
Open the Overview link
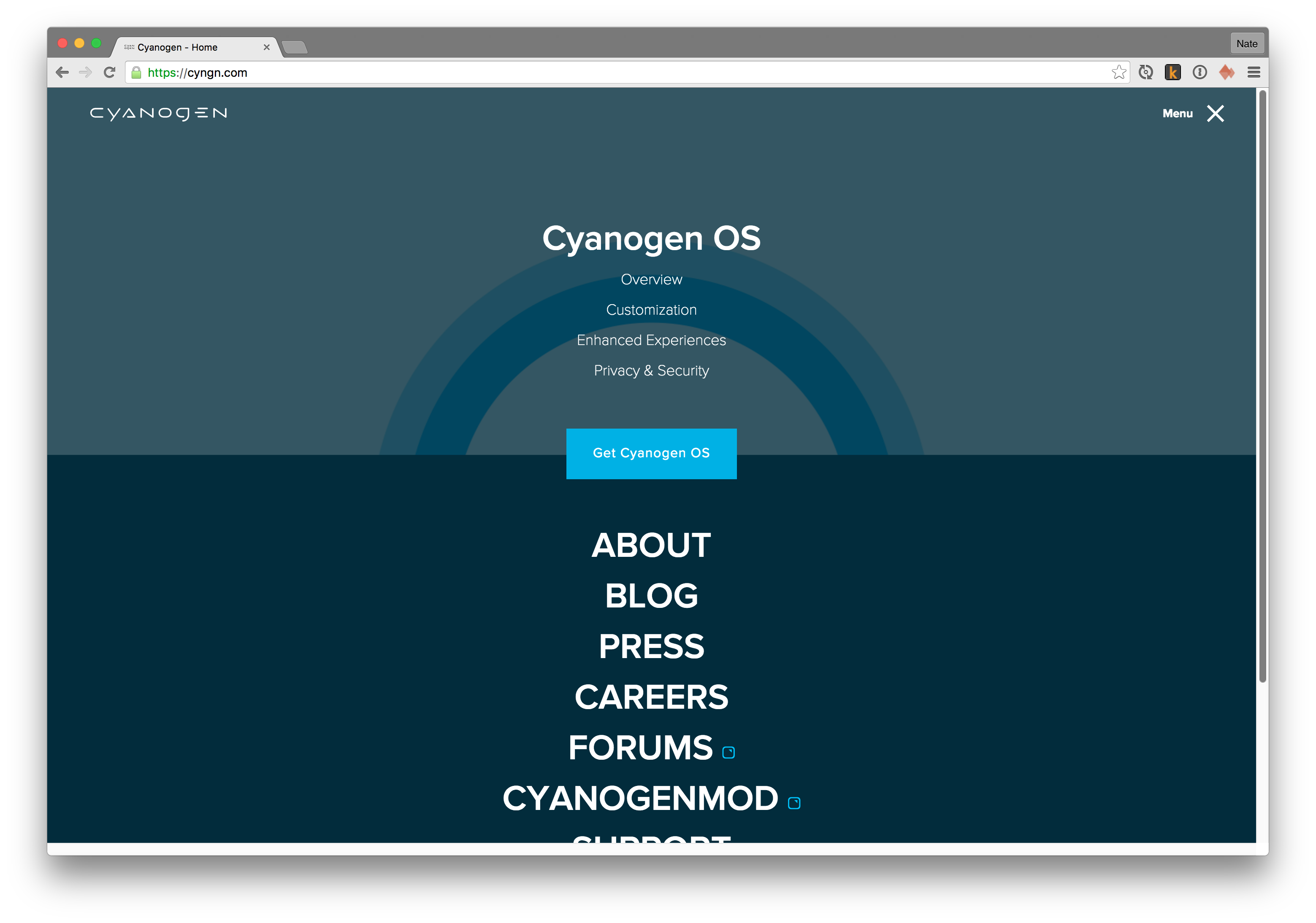651,280
